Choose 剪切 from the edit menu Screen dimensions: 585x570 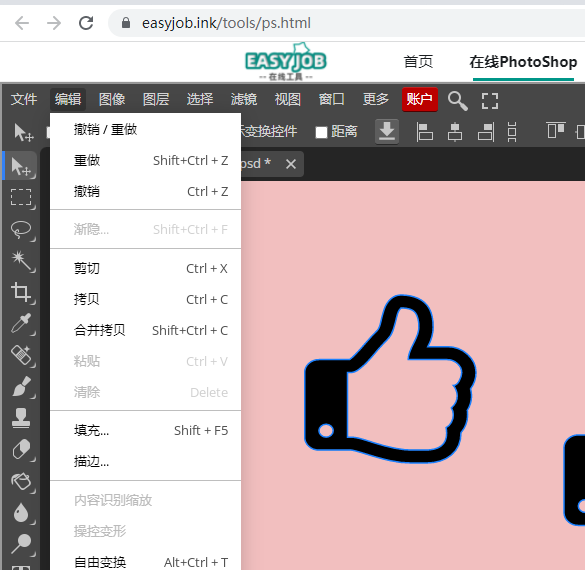click(146, 268)
